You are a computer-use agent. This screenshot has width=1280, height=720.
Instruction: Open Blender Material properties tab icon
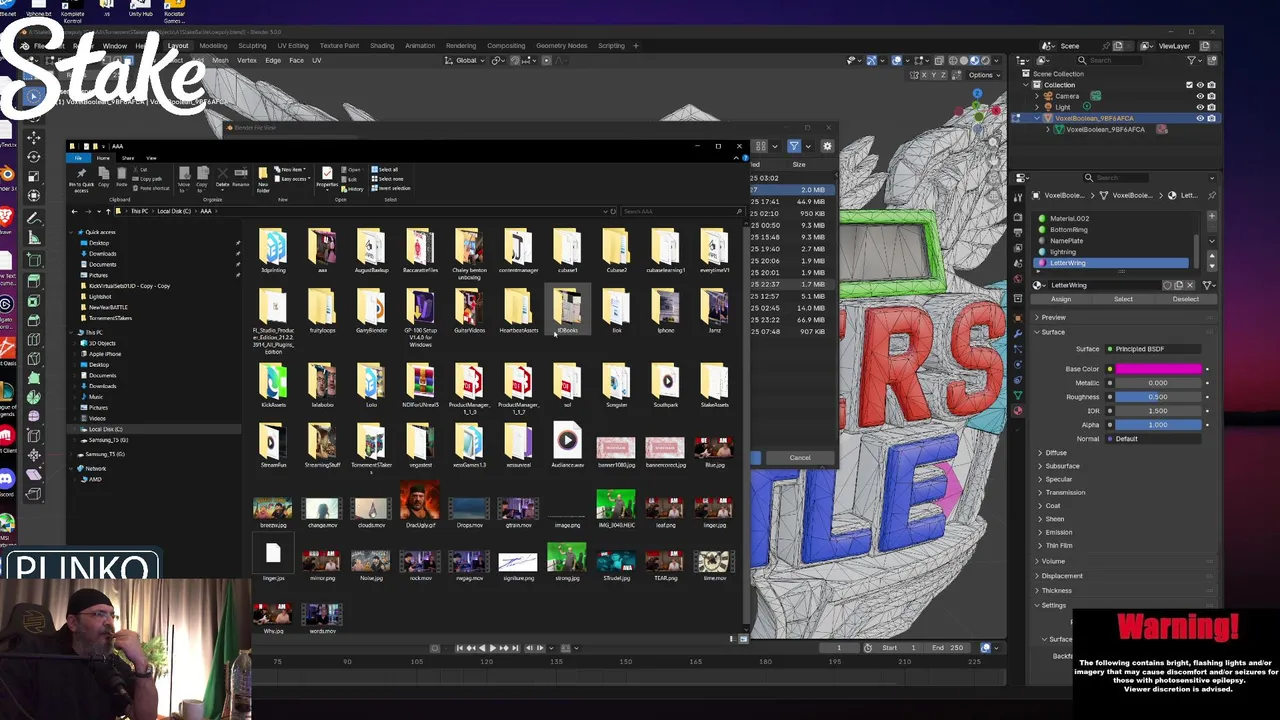pyautogui.click(x=1018, y=410)
